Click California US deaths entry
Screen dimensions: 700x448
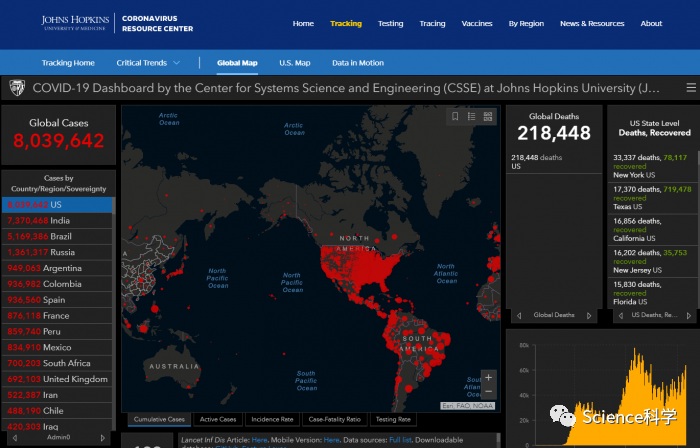[x=652, y=229]
